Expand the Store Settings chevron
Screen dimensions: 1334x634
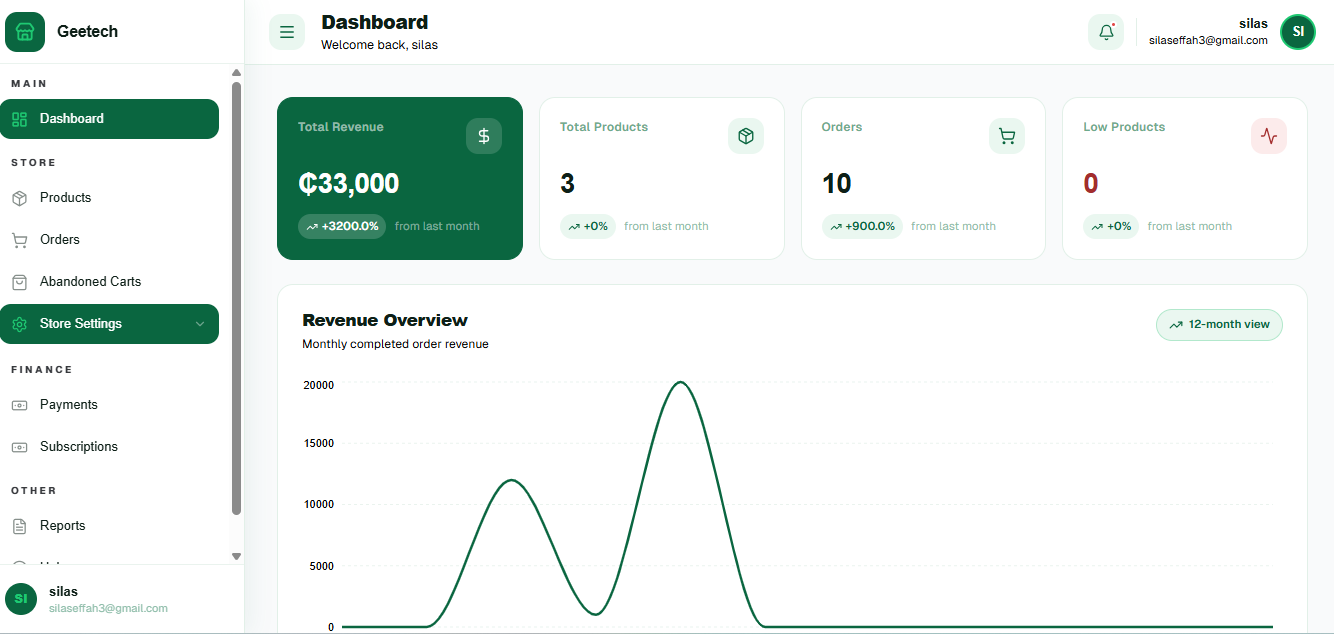coord(200,324)
